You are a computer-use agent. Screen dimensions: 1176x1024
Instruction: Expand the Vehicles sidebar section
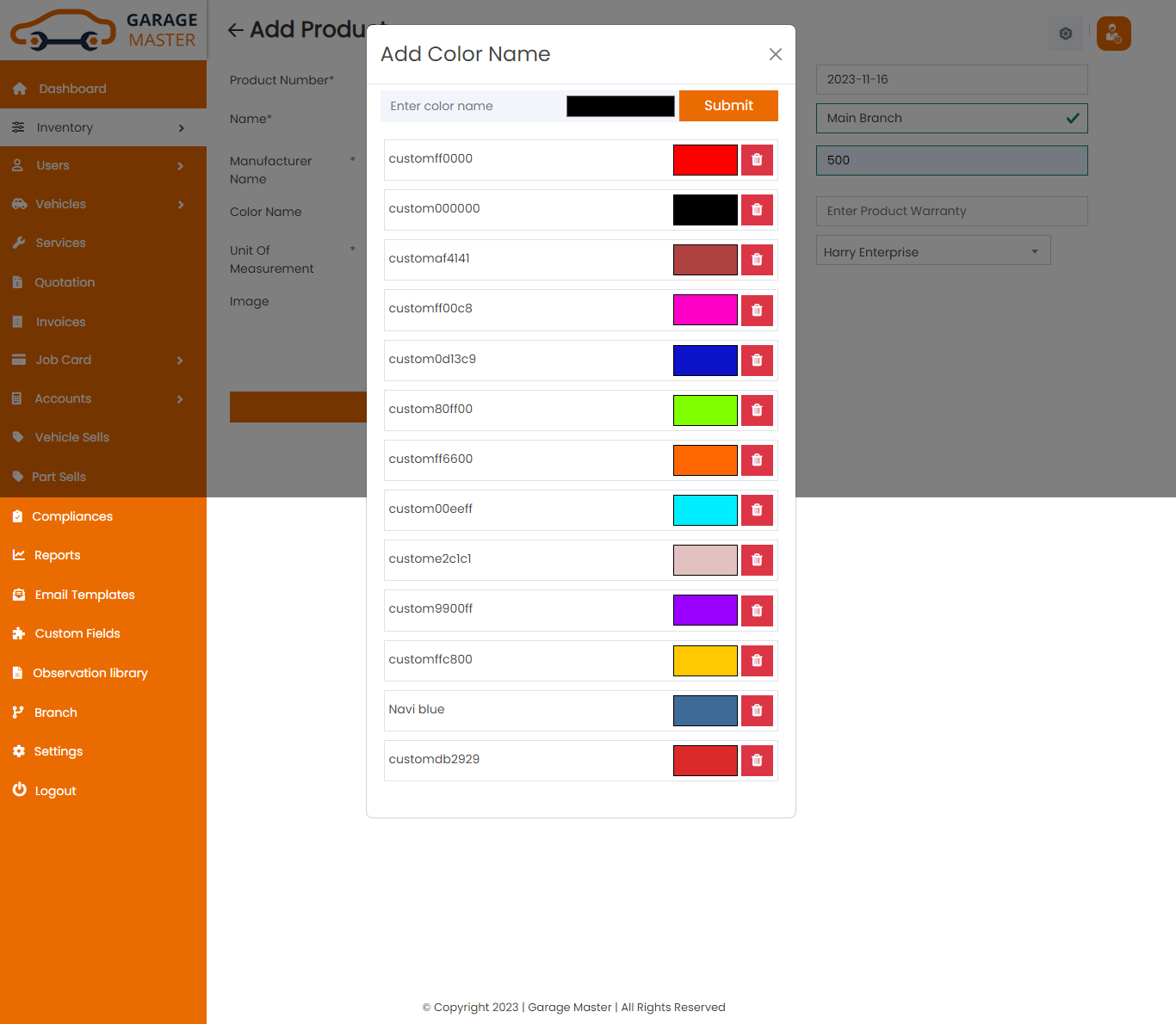click(103, 204)
